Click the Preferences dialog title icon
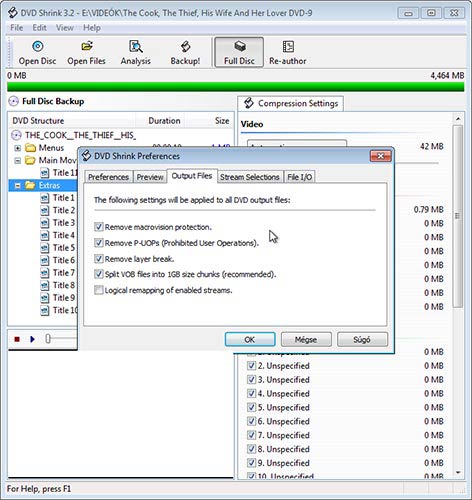This screenshot has height=500, width=472. 87,156
